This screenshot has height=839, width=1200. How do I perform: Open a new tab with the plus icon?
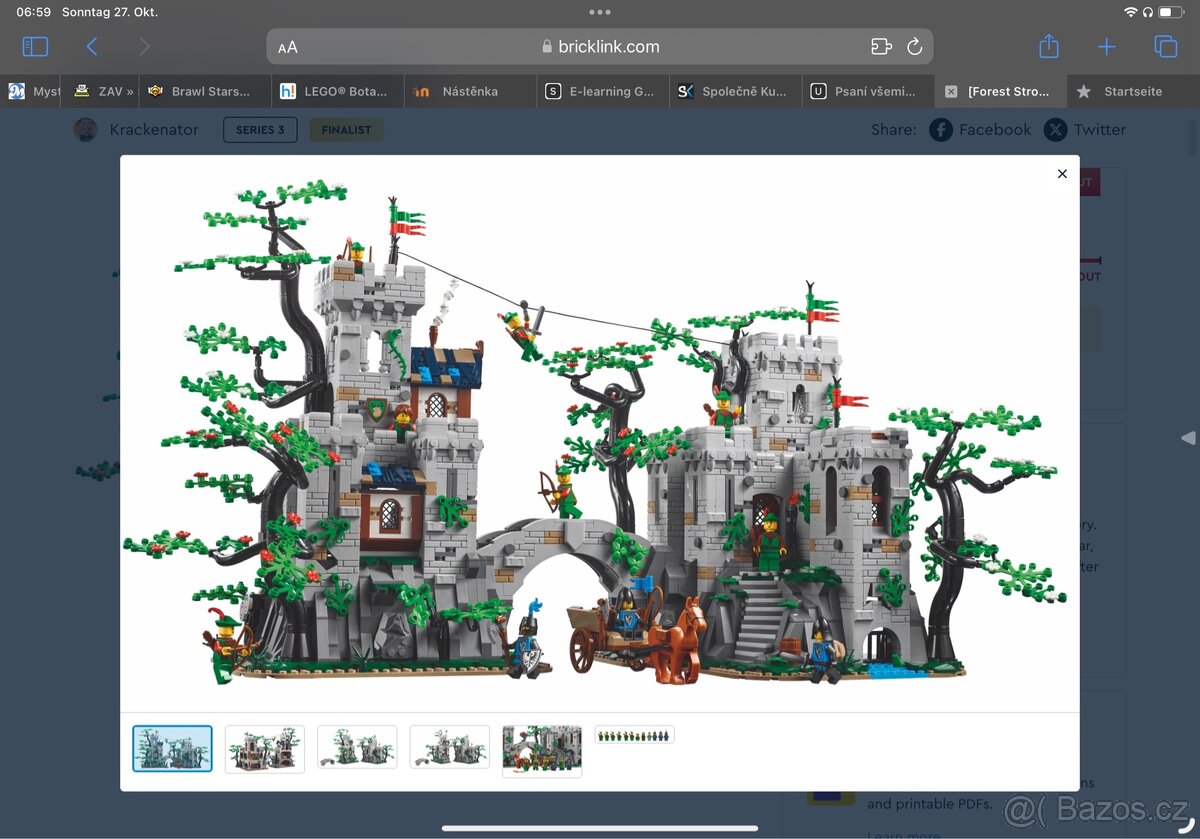click(1106, 46)
